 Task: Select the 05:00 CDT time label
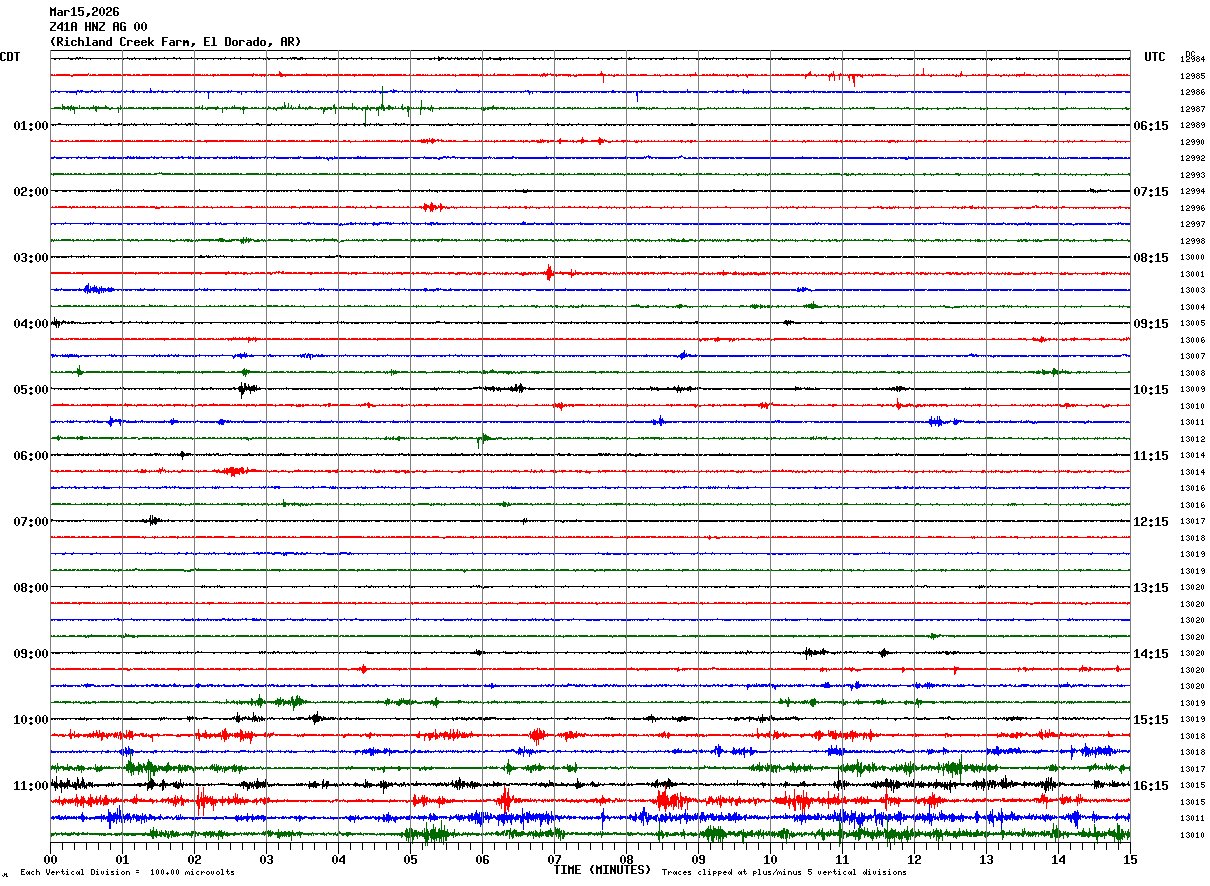[x=31, y=390]
